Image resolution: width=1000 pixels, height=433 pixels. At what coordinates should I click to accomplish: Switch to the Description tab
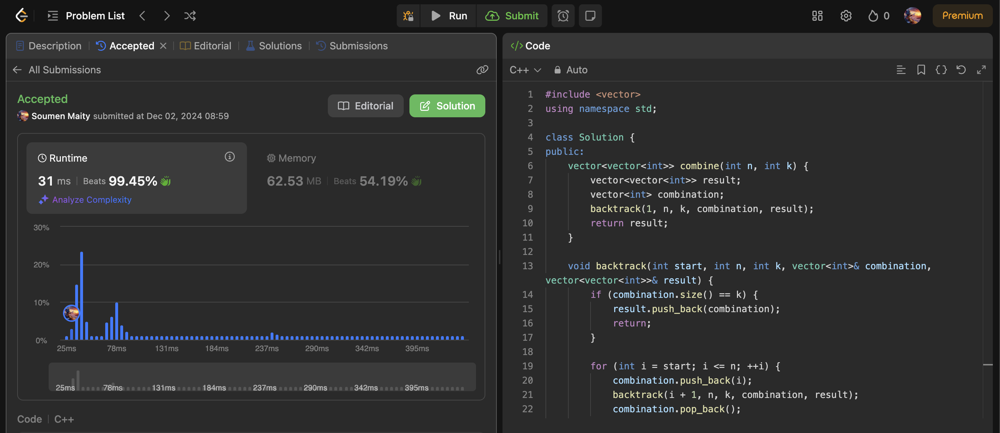point(48,46)
